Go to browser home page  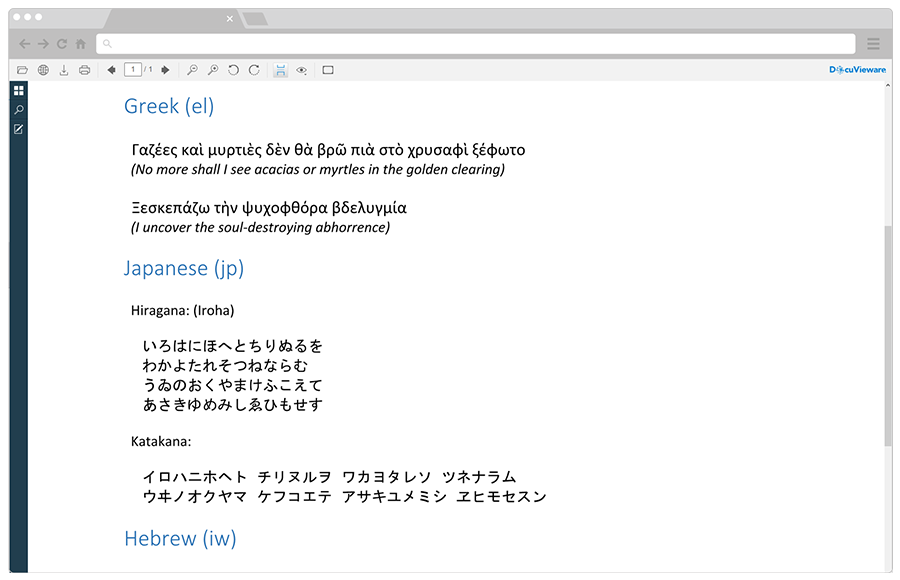pyautogui.click(x=81, y=44)
